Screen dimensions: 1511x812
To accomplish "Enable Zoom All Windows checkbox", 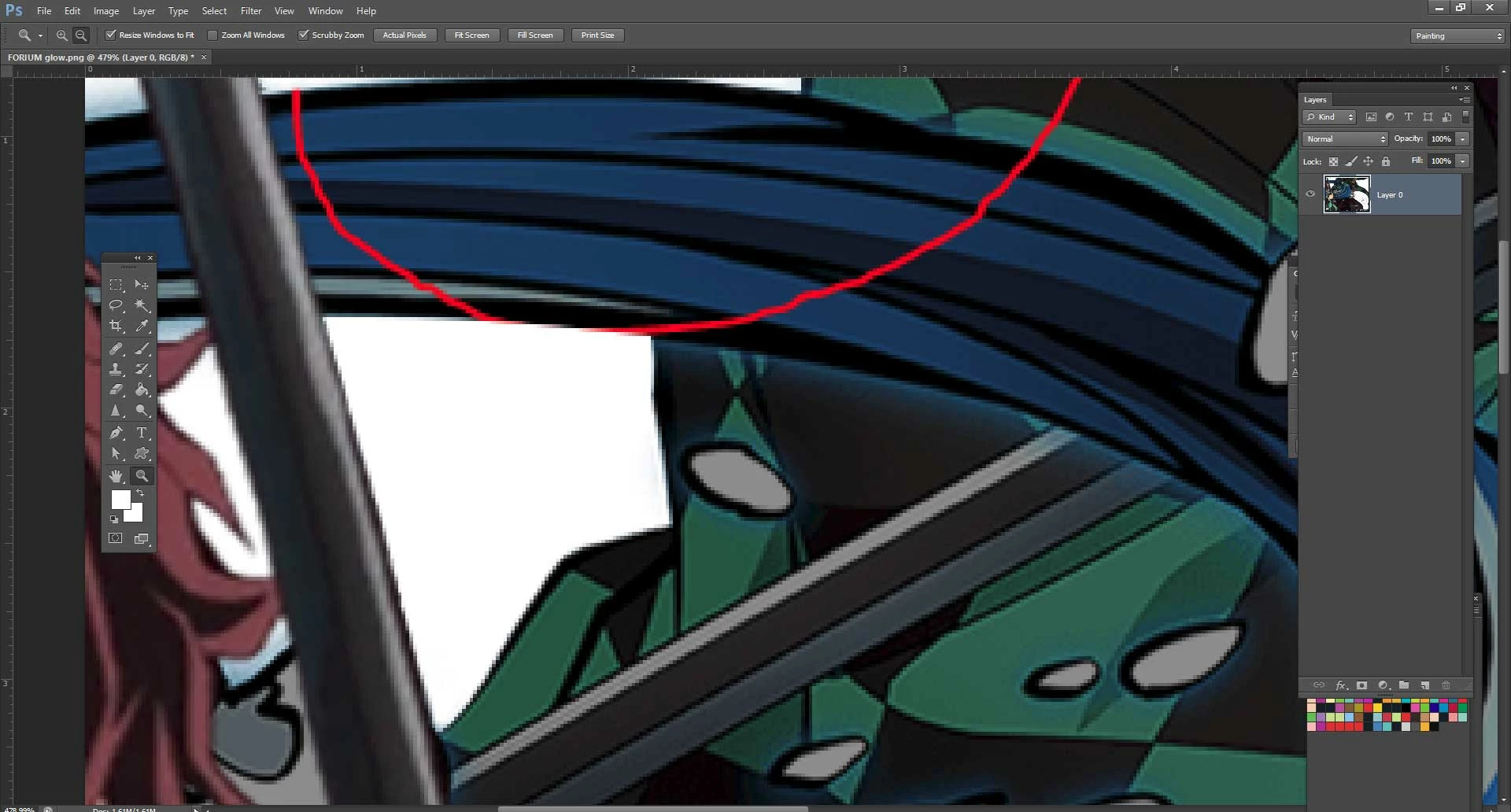I will 212,35.
